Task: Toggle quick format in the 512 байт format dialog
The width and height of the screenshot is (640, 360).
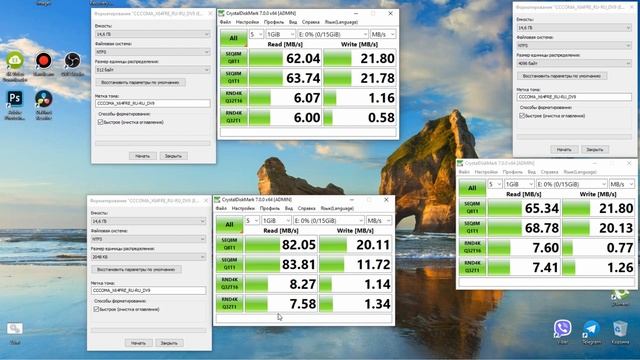Action: point(100,122)
